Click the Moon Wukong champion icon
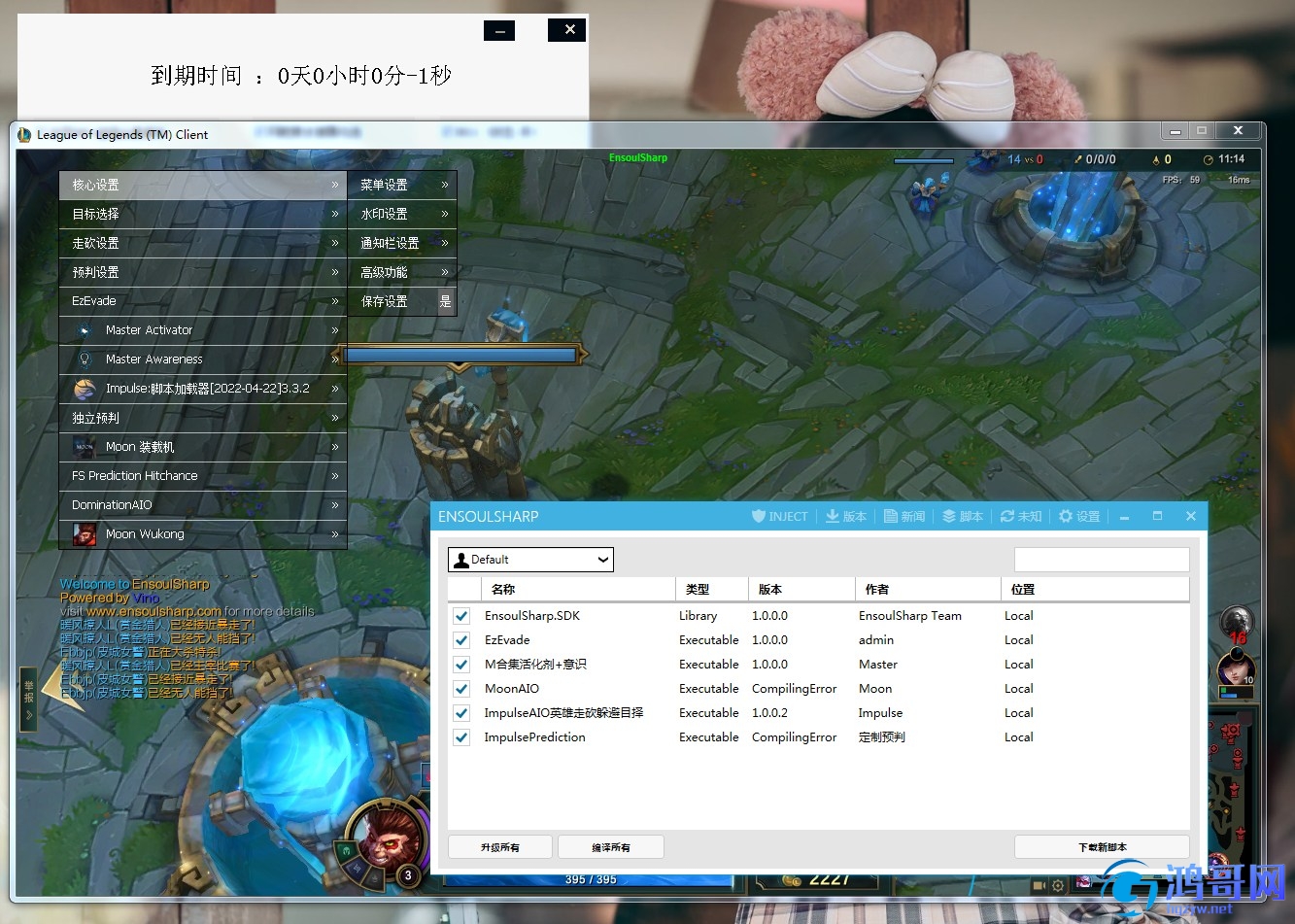Viewport: 1295px width, 924px height. 85,534
